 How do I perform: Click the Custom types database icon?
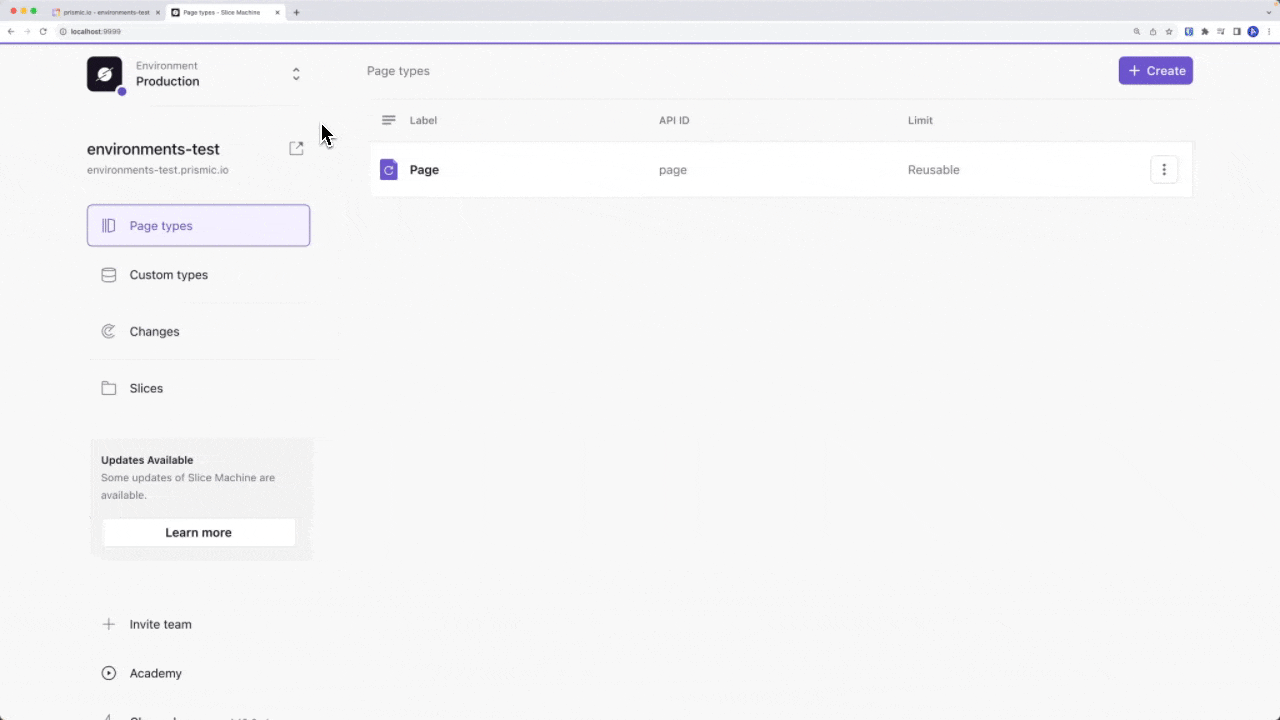coord(109,275)
